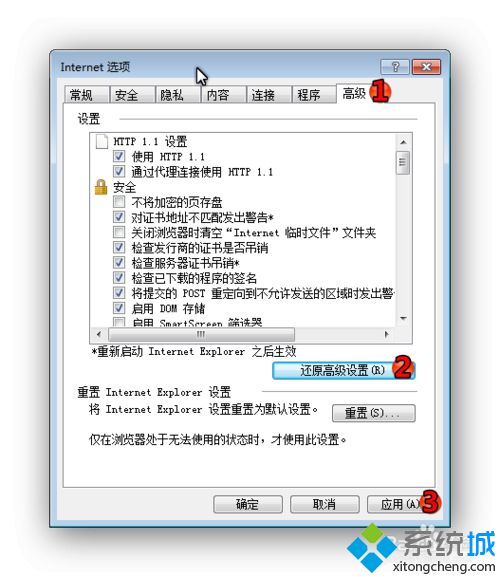
Task: Close the Internet 选项 dialog
Action: [426, 67]
